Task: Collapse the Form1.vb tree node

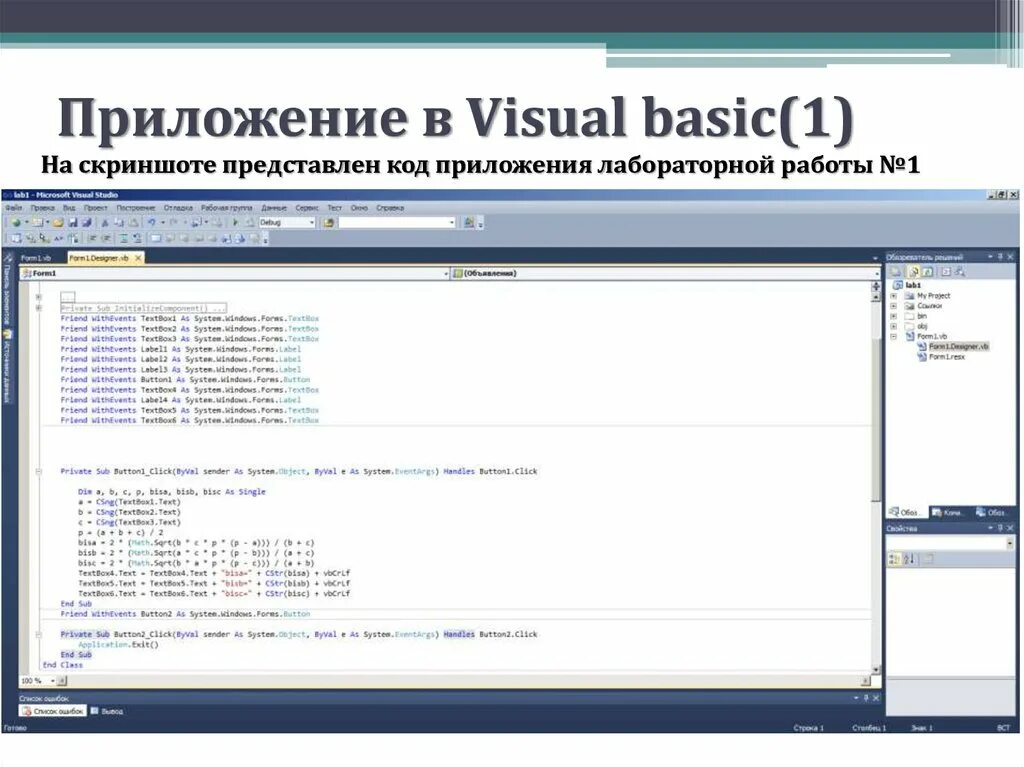Action: (x=893, y=336)
